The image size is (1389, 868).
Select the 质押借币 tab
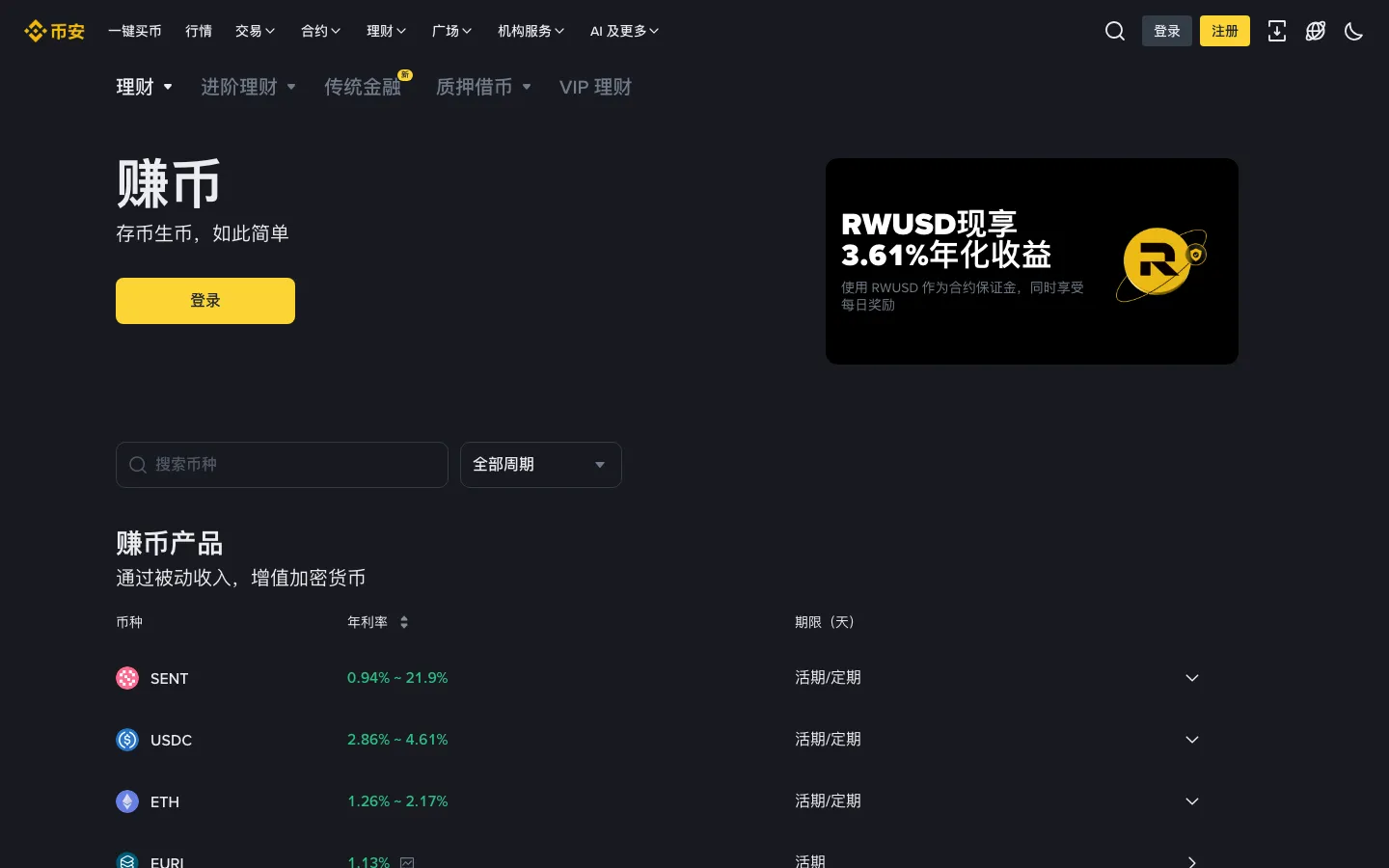[x=484, y=87]
